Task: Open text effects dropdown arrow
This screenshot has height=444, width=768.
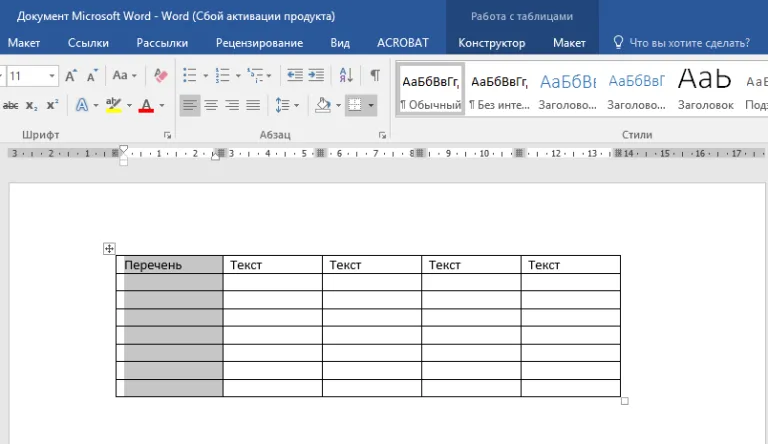Action: pyautogui.click(x=96, y=105)
